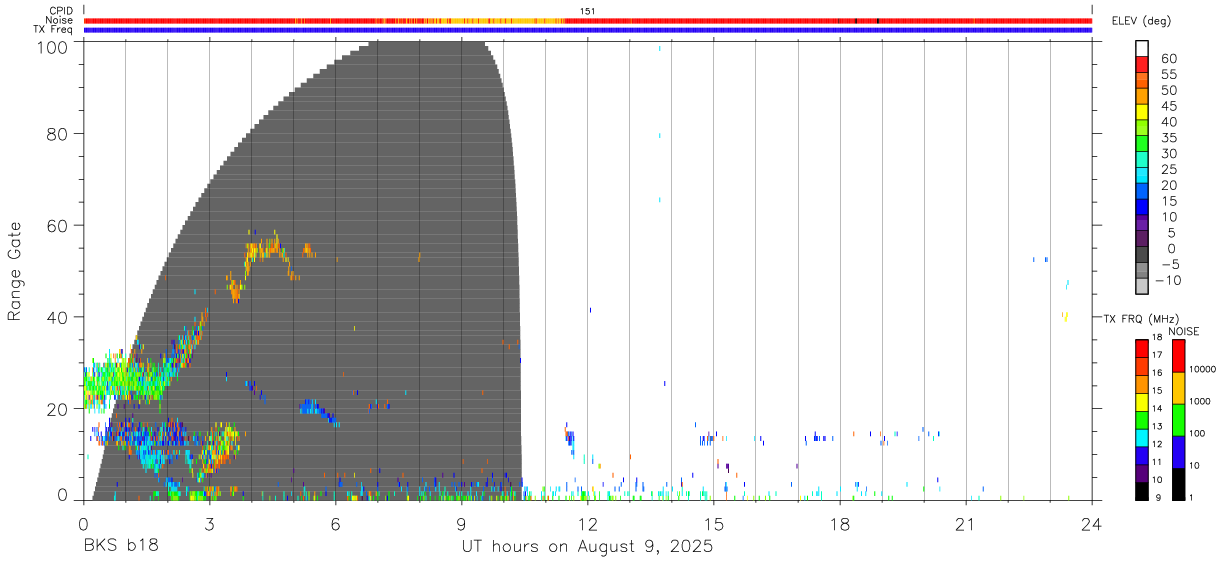The image size is (1228, 567).
Task: Click the green segment of the NOISE colorbar
Action: coord(1179,420)
